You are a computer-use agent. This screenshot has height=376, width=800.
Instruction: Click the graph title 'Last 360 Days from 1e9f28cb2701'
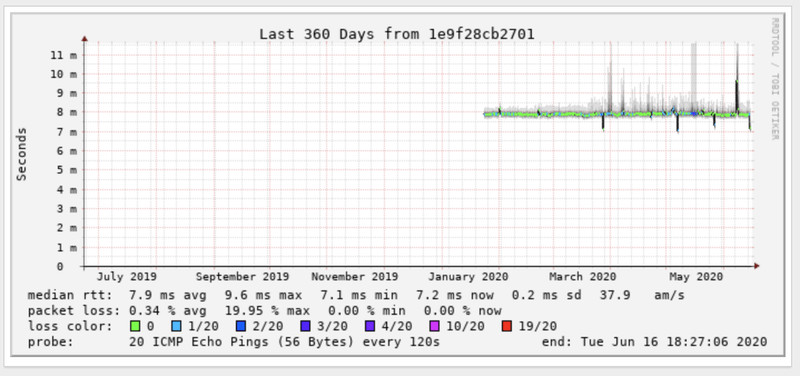[x=396, y=34]
